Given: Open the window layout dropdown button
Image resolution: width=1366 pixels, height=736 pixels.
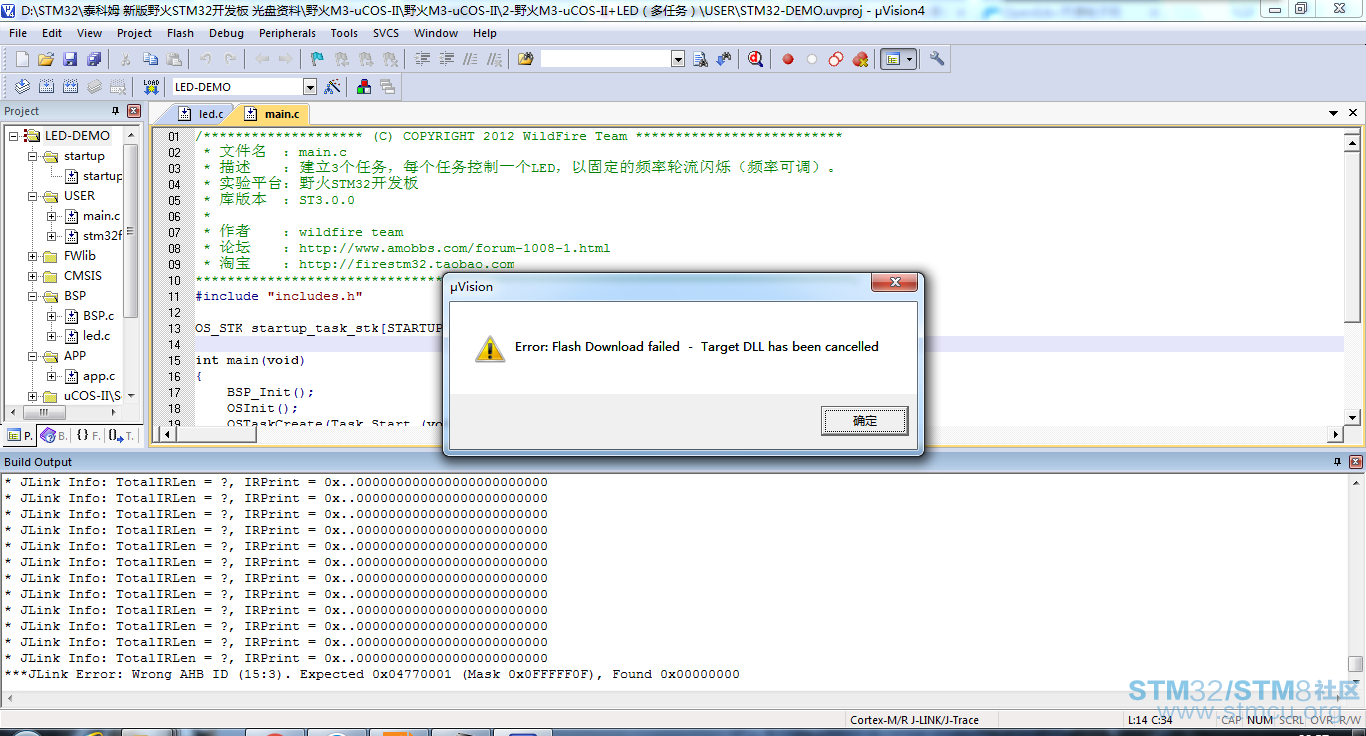Looking at the screenshot, I should (x=910, y=60).
